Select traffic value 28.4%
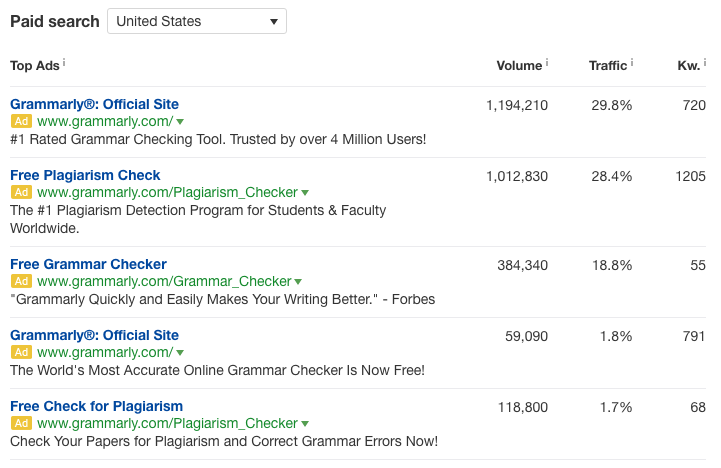This screenshot has width=721, height=468. tap(612, 176)
